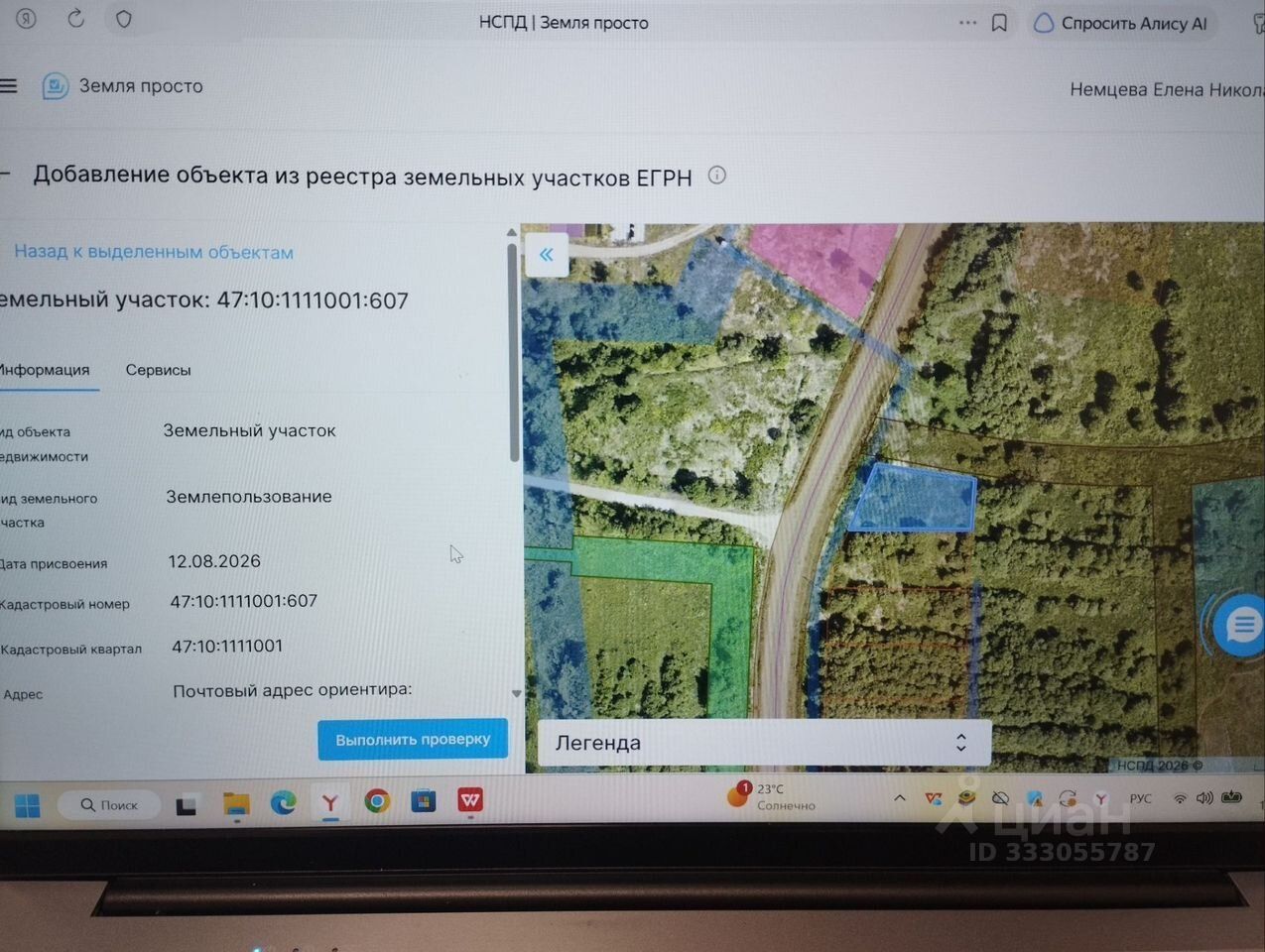Show hidden tray icons chevron
The image size is (1265, 952).
tap(899, 798)
